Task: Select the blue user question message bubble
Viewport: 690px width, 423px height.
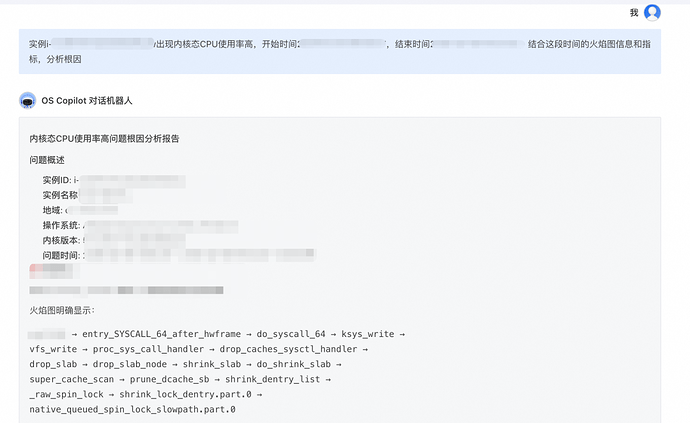Action: pos(340,51)
